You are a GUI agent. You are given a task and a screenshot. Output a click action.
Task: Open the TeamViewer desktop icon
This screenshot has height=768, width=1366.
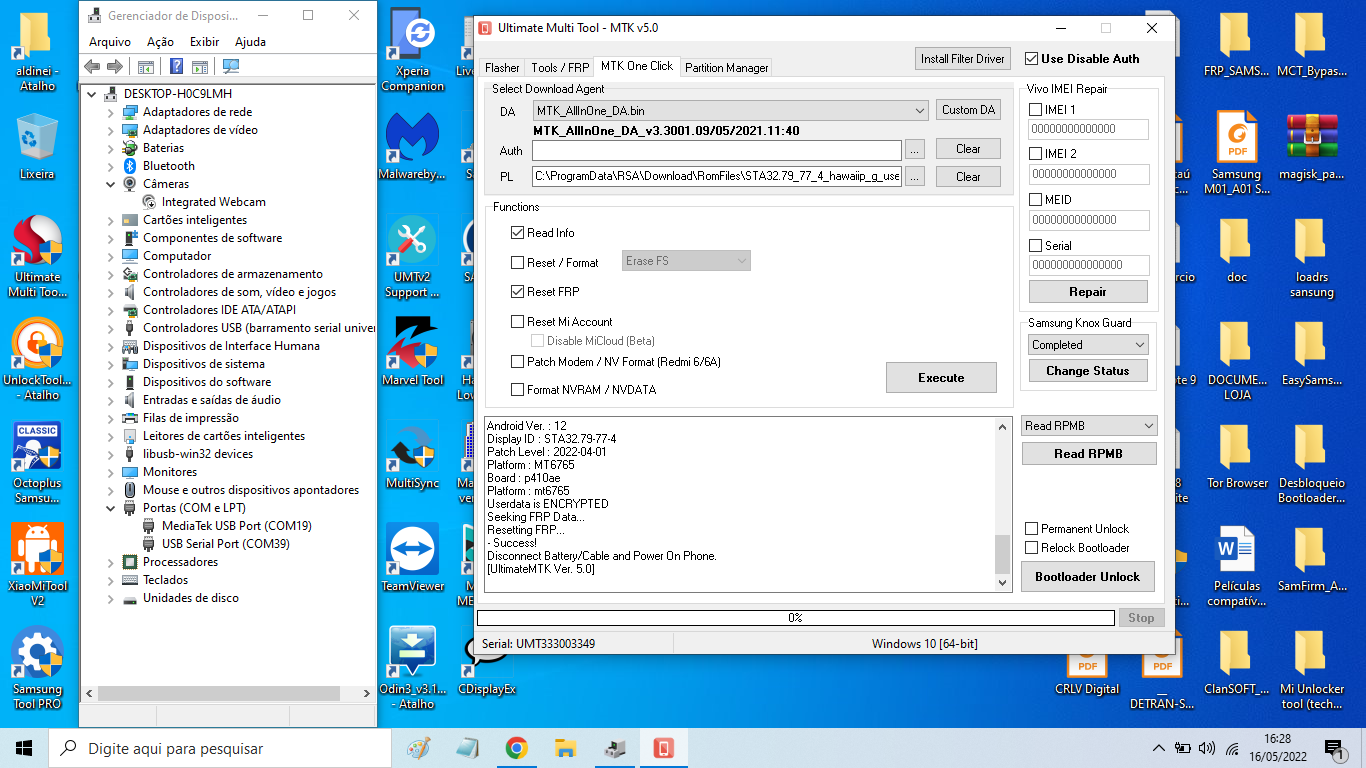pos(412,558)
